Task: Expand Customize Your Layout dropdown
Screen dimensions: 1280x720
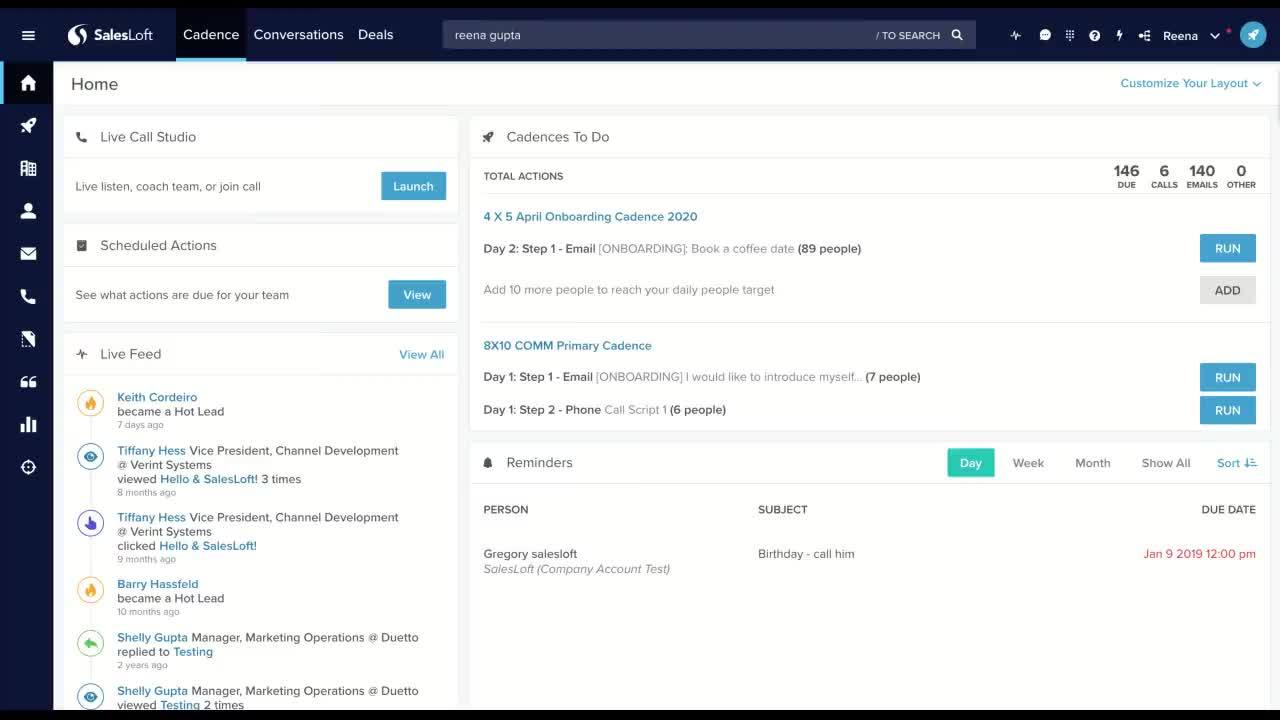Action: [x=1191, y=83]
